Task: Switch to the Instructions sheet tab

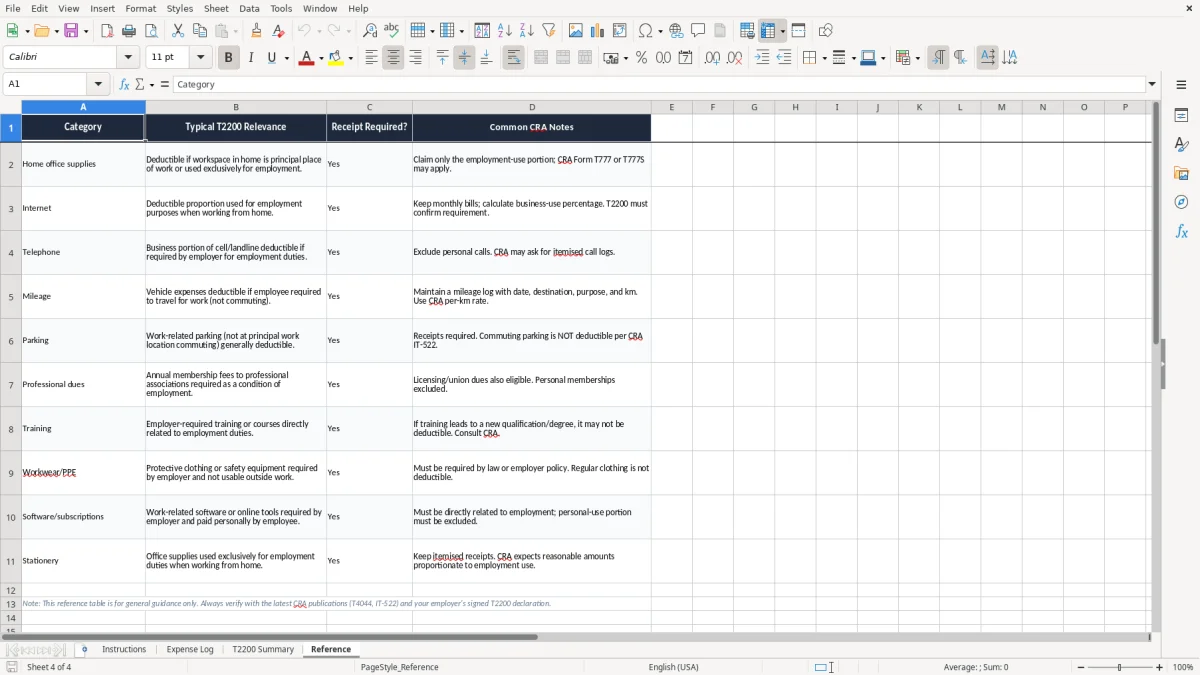Action: (124, 649)
